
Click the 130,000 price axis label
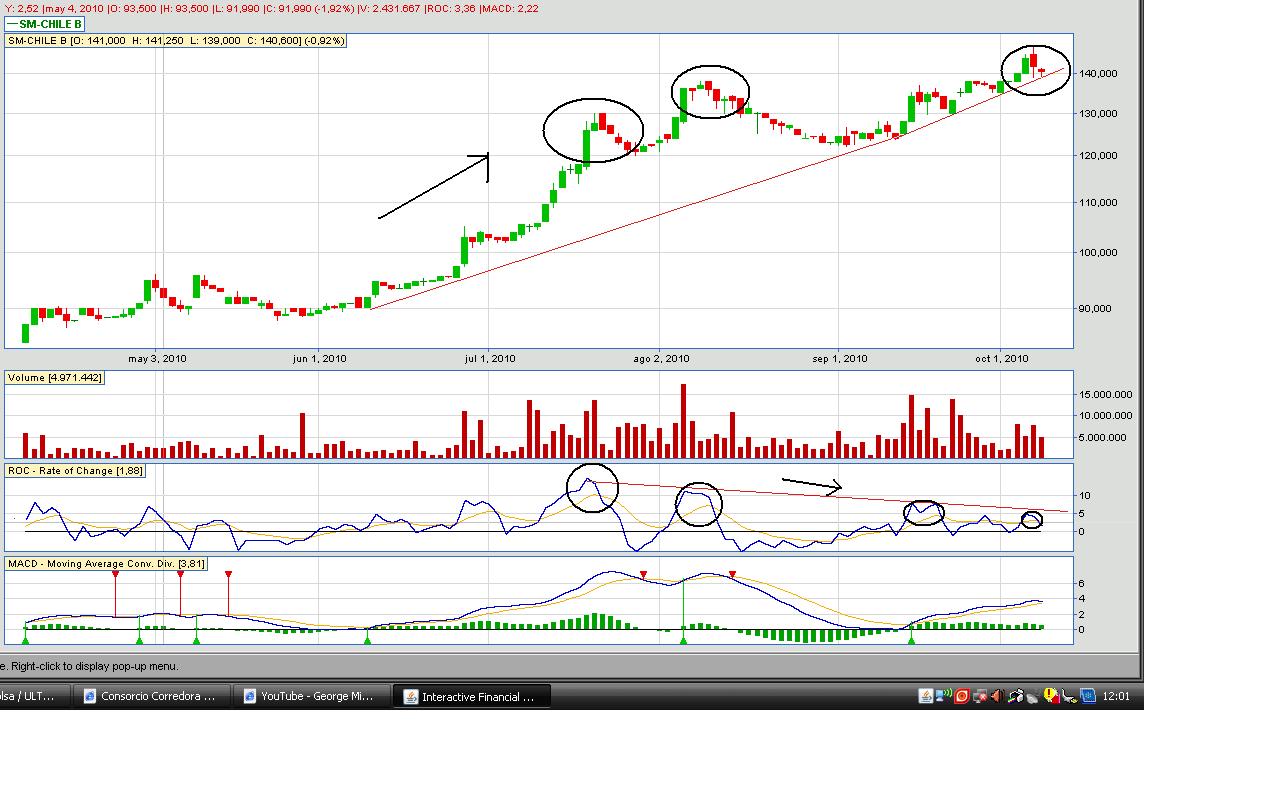(1097, 113)
